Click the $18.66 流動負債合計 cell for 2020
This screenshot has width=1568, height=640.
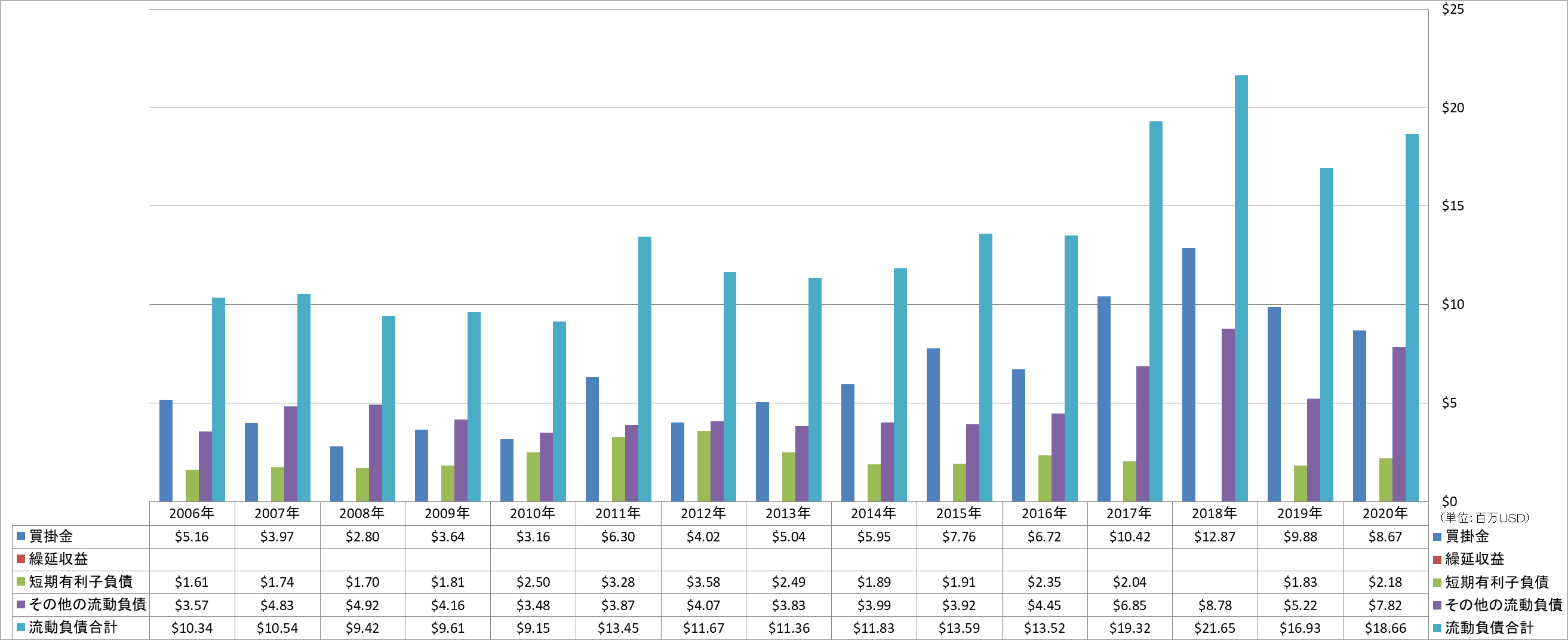pos(1385,628)
